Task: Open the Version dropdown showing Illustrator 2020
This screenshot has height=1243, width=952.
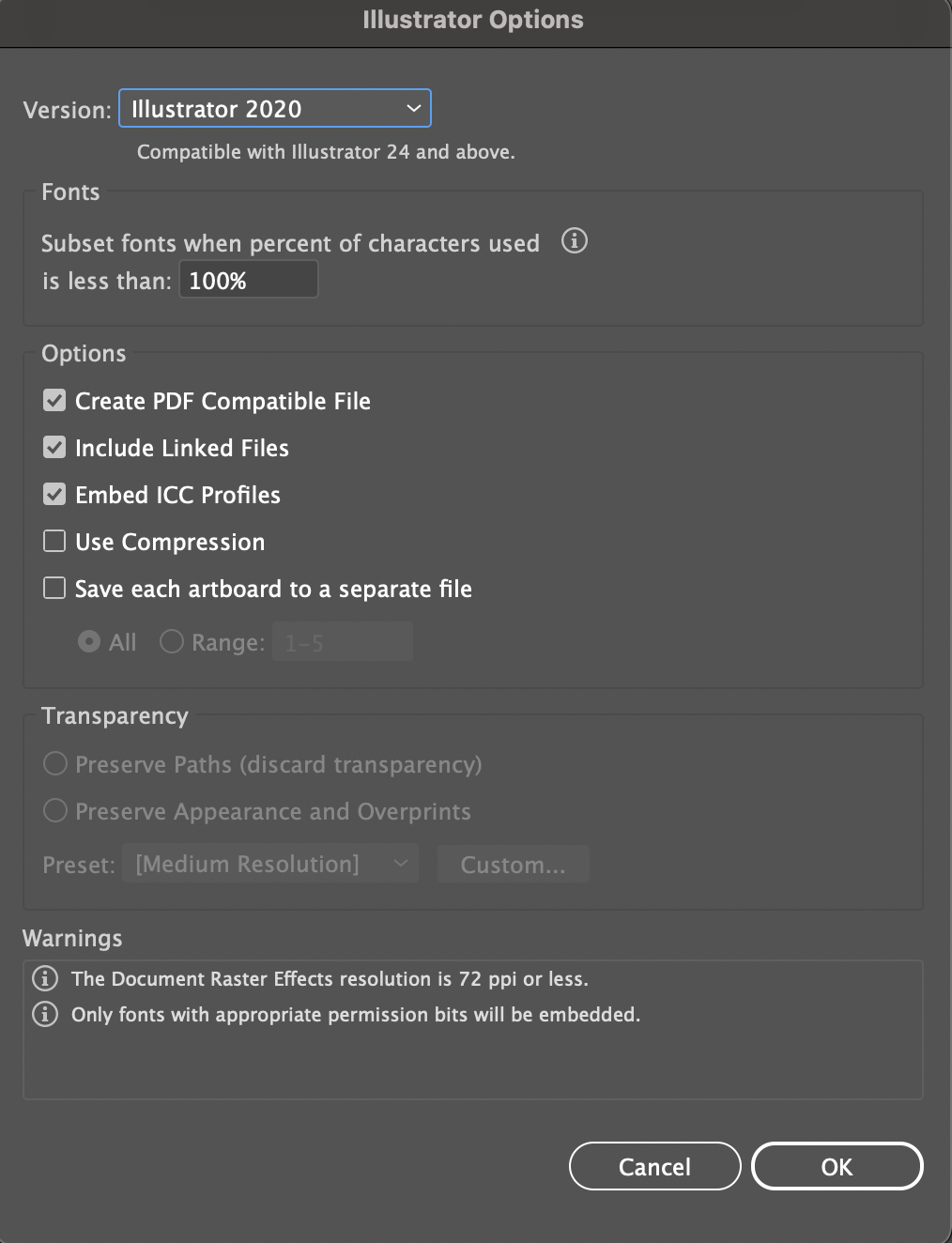Action: coord(274,108)
